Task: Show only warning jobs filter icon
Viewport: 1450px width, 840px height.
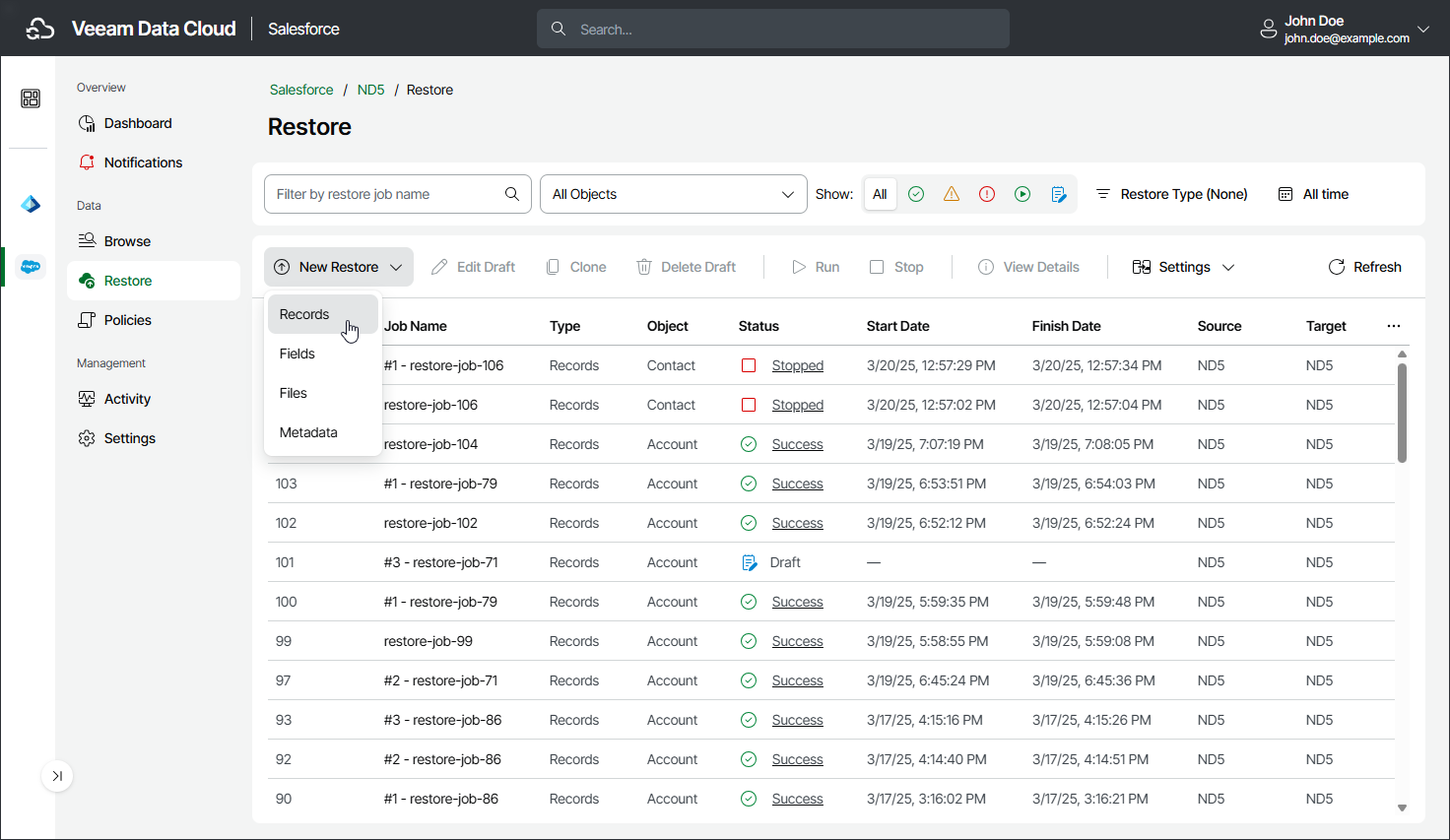Action: (x=952, y=194)
